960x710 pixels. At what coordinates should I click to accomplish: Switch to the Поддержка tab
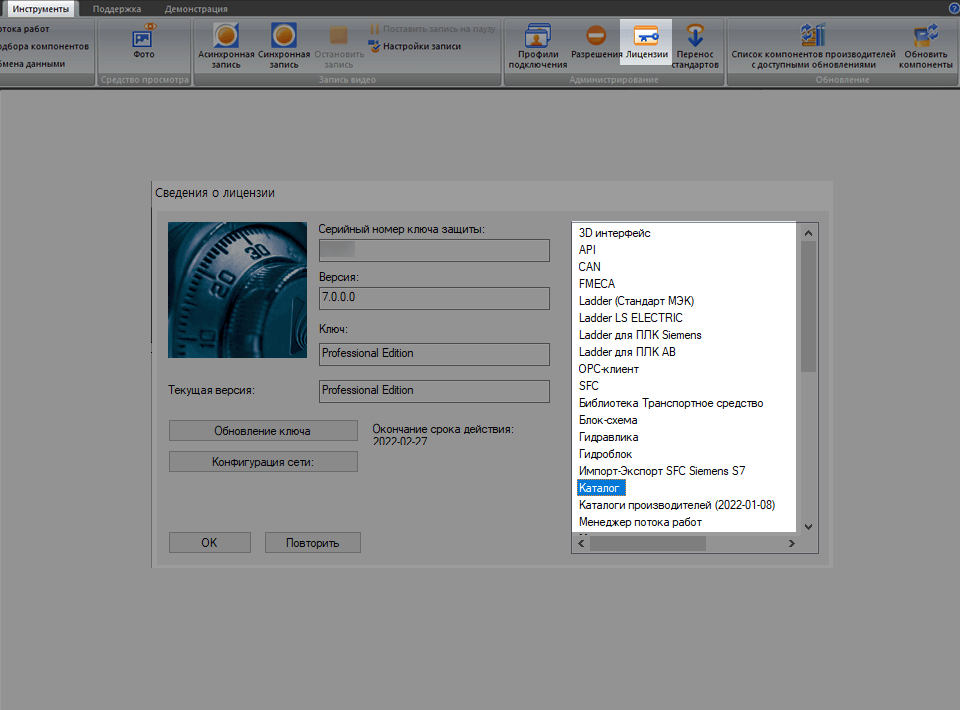point(117,8)
